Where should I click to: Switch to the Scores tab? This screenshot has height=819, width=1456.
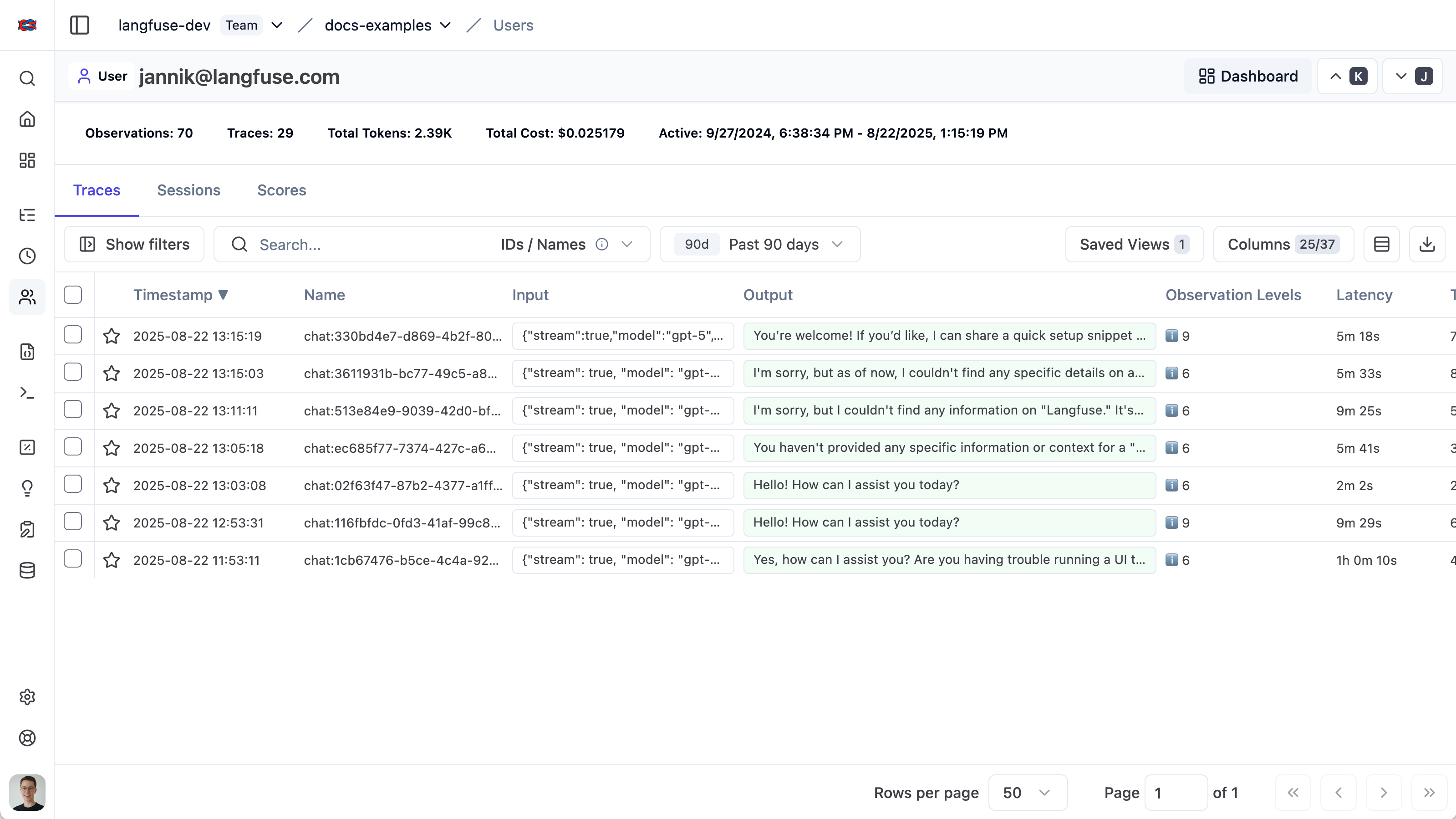pos(281,190)
